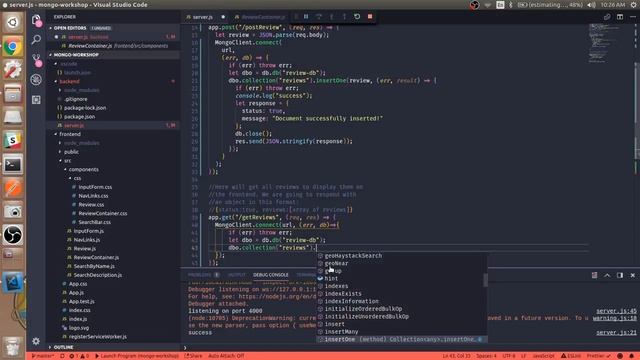Step out in the debug toolbar
The width and height of the screenshot is (640, 360).
point(344,17)
